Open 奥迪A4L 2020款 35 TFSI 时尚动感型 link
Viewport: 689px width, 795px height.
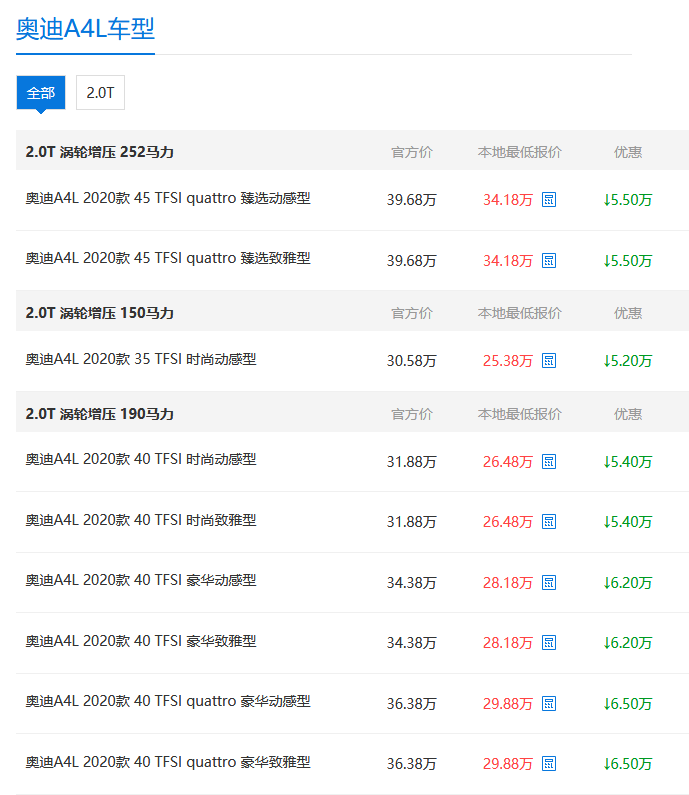[x=141, y=359]
